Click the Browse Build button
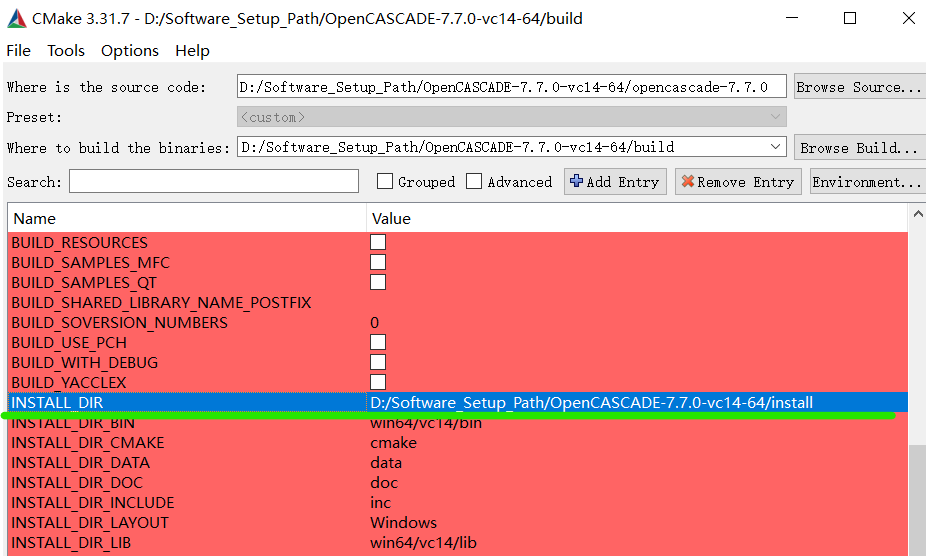Image resolution: width=926 pixels, height=556 pixels. coord(860,148)
